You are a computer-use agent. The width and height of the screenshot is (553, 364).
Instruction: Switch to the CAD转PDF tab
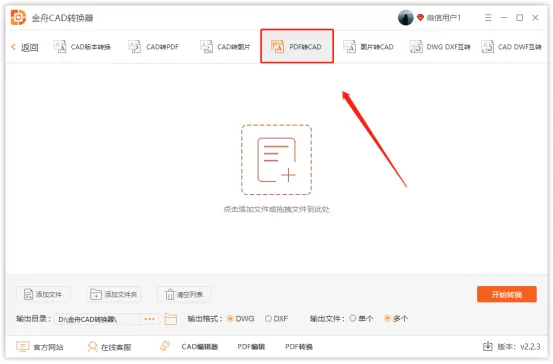point(153,47)
